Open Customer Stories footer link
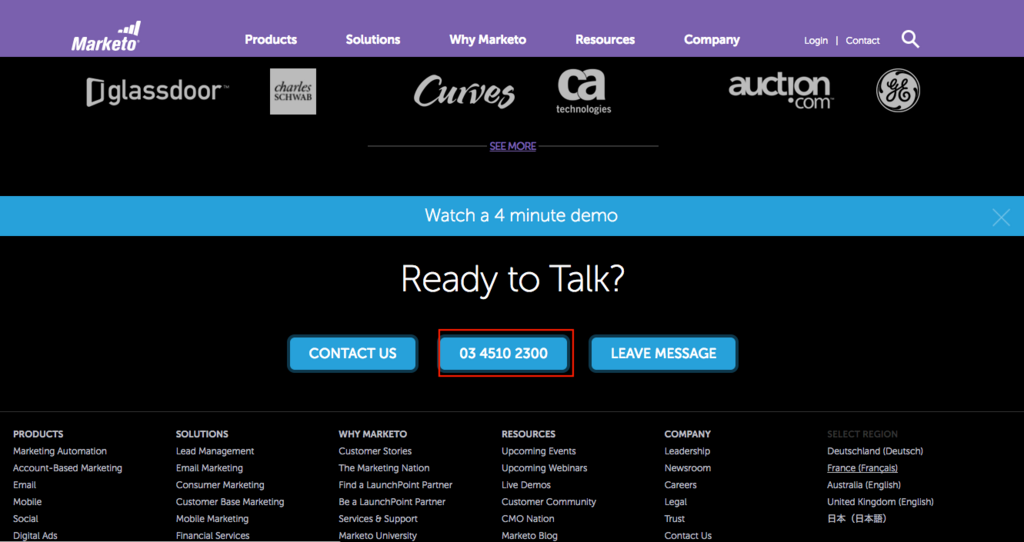 pos(375,451)
